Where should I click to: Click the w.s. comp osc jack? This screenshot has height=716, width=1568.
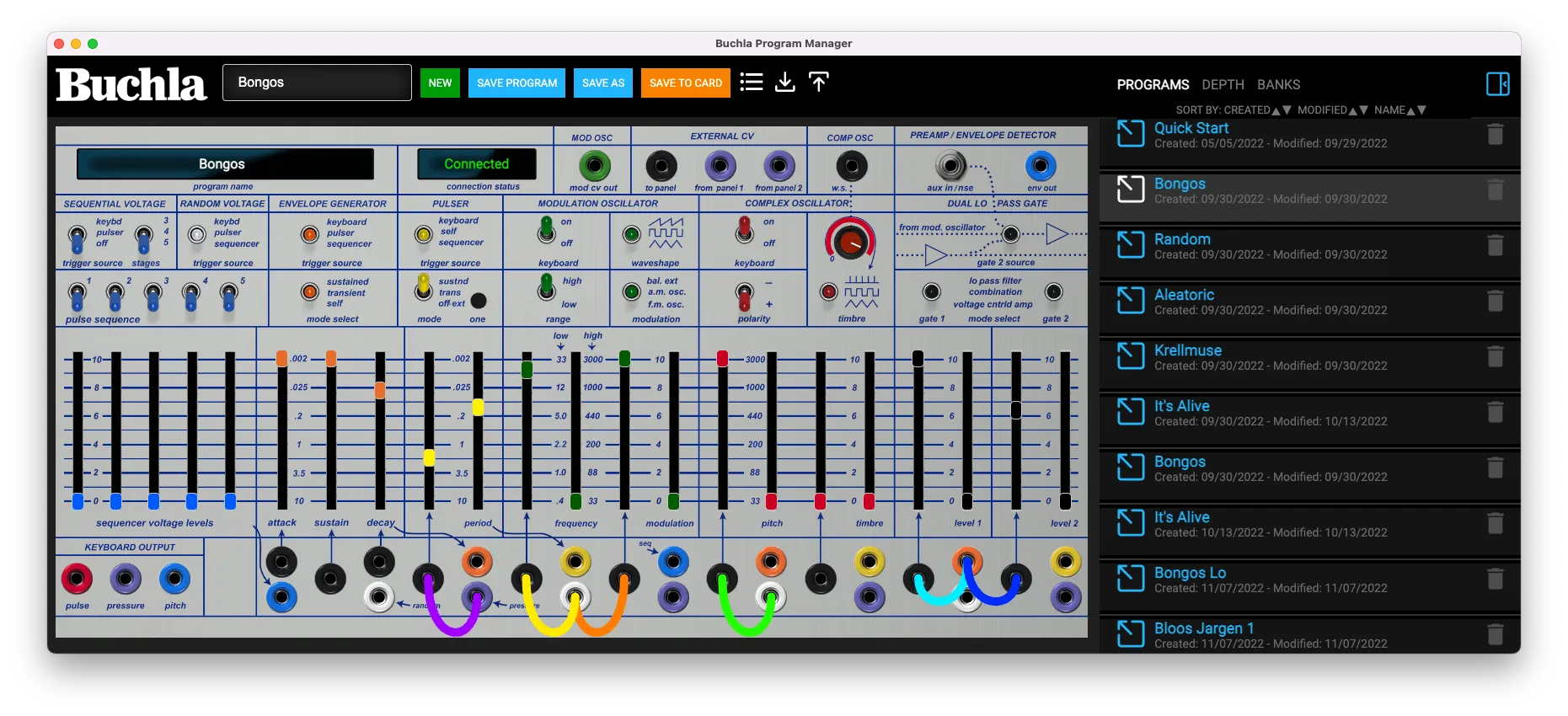(x=851, y=166)
